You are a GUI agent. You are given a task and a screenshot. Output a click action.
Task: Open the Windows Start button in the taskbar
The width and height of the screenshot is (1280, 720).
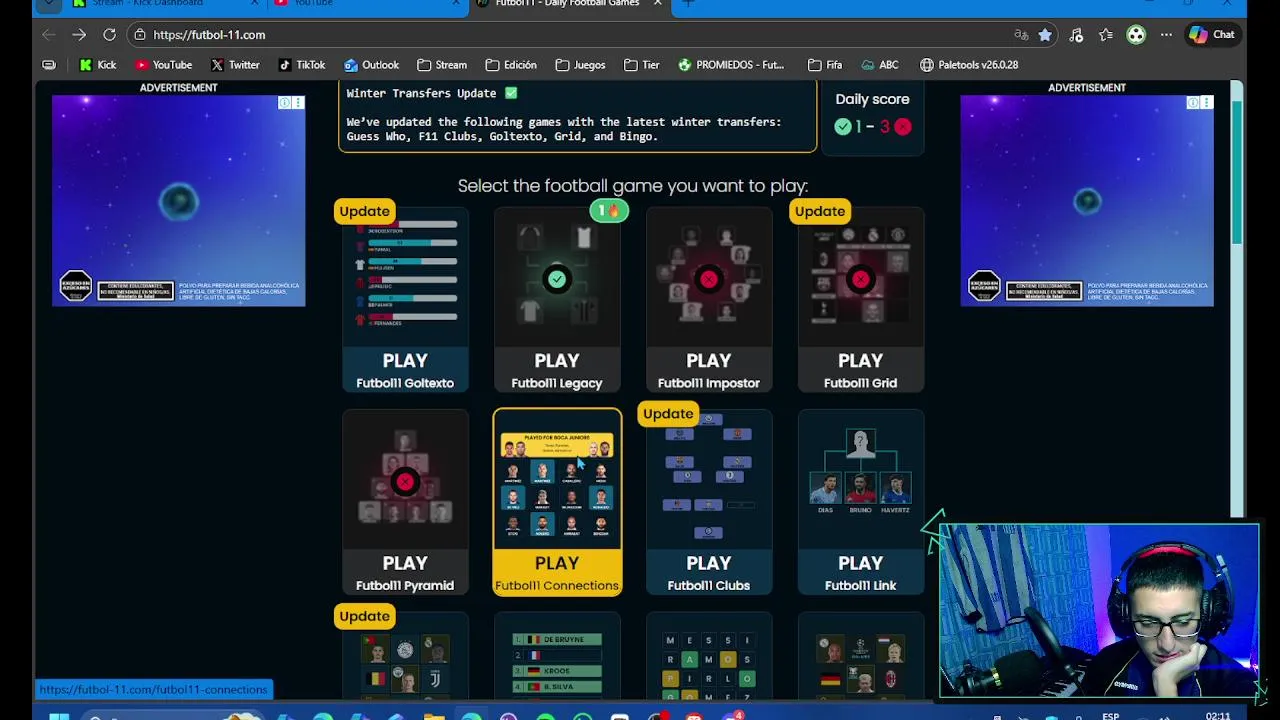tap(58, 716)
